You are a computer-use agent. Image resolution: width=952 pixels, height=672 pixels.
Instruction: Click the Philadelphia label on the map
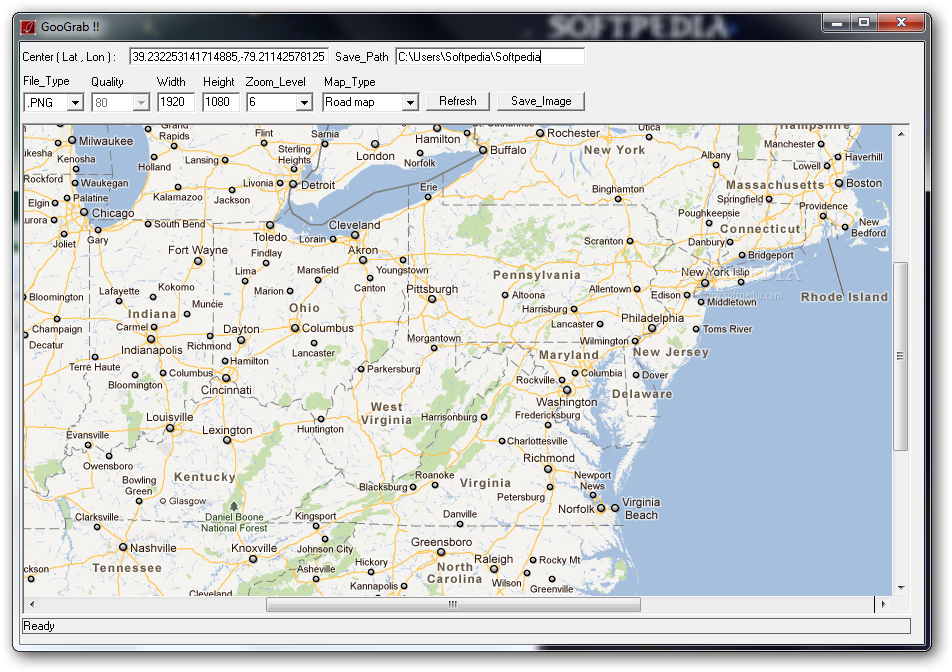coord(652,318)
